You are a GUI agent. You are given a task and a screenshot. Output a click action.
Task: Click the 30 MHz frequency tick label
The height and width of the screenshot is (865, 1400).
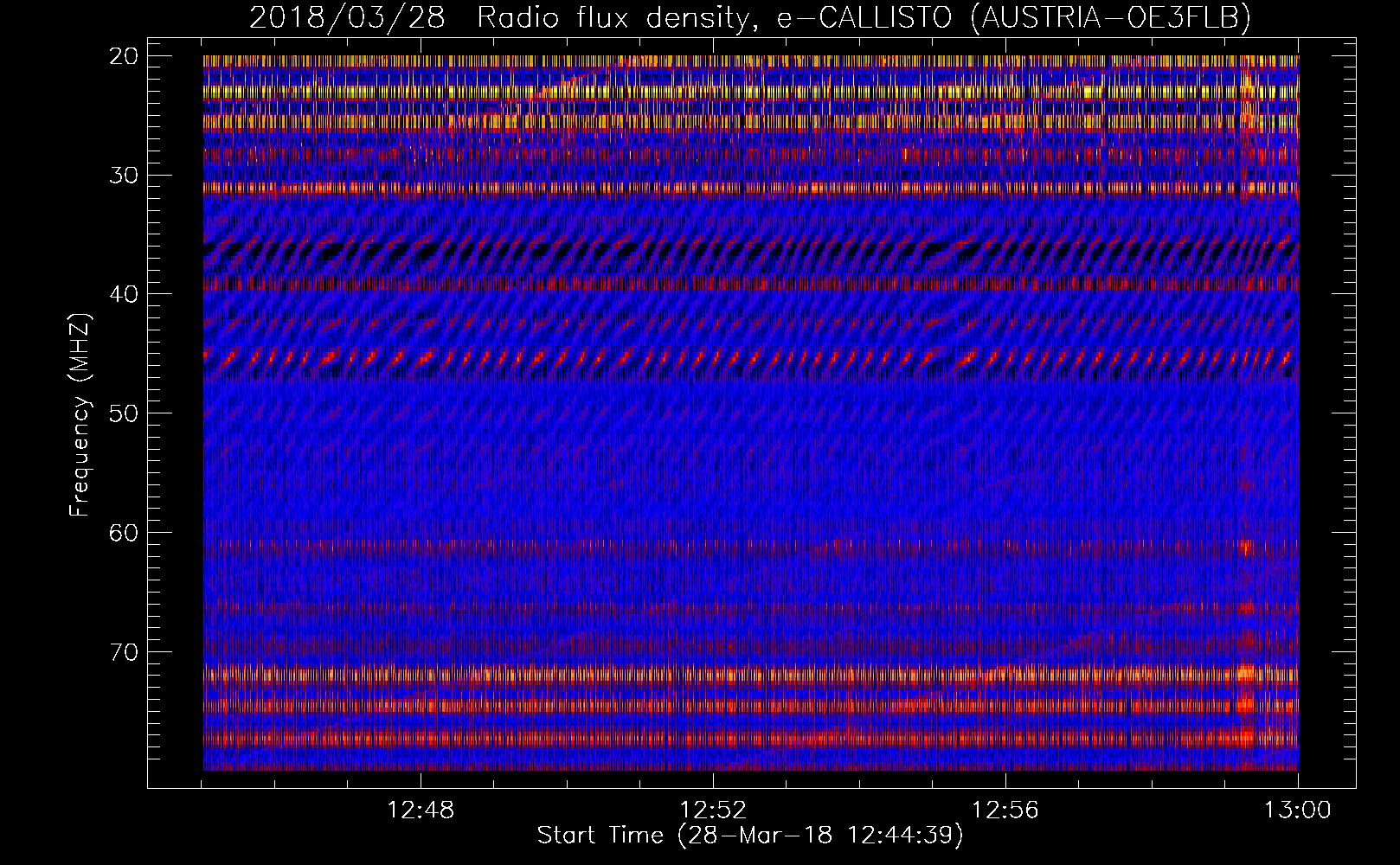[x=124, y=176]
